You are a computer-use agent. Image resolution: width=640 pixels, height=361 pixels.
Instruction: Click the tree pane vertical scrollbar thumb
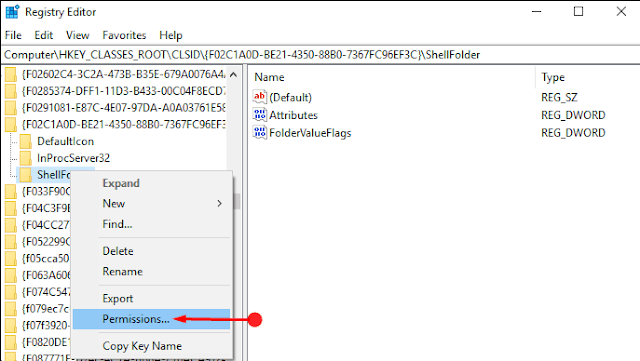pos(237,201)
